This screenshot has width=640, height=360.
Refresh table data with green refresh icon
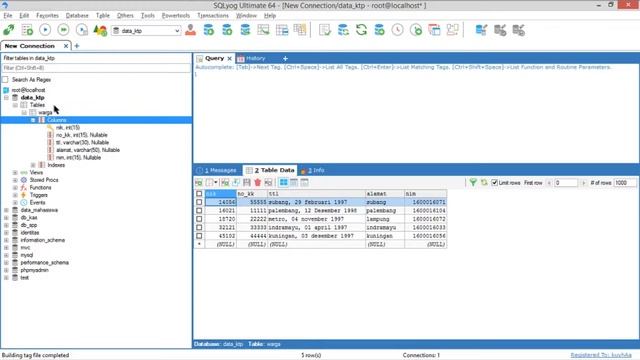coord(484,182)
